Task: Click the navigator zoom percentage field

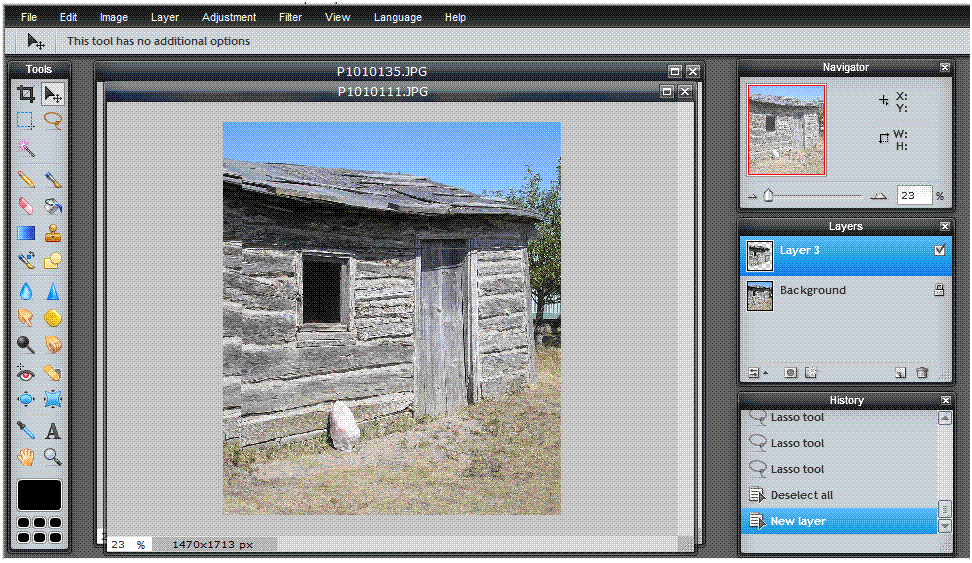Action: 913,196
